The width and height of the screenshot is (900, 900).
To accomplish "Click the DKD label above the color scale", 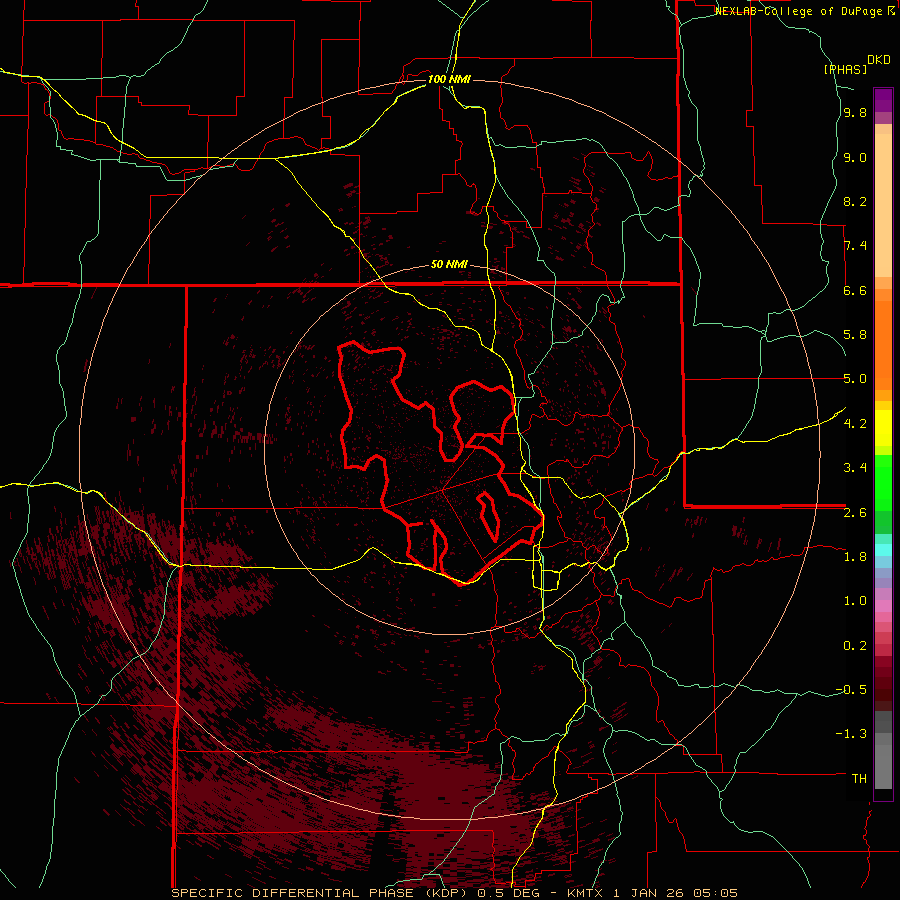I will tap(879, 60).
